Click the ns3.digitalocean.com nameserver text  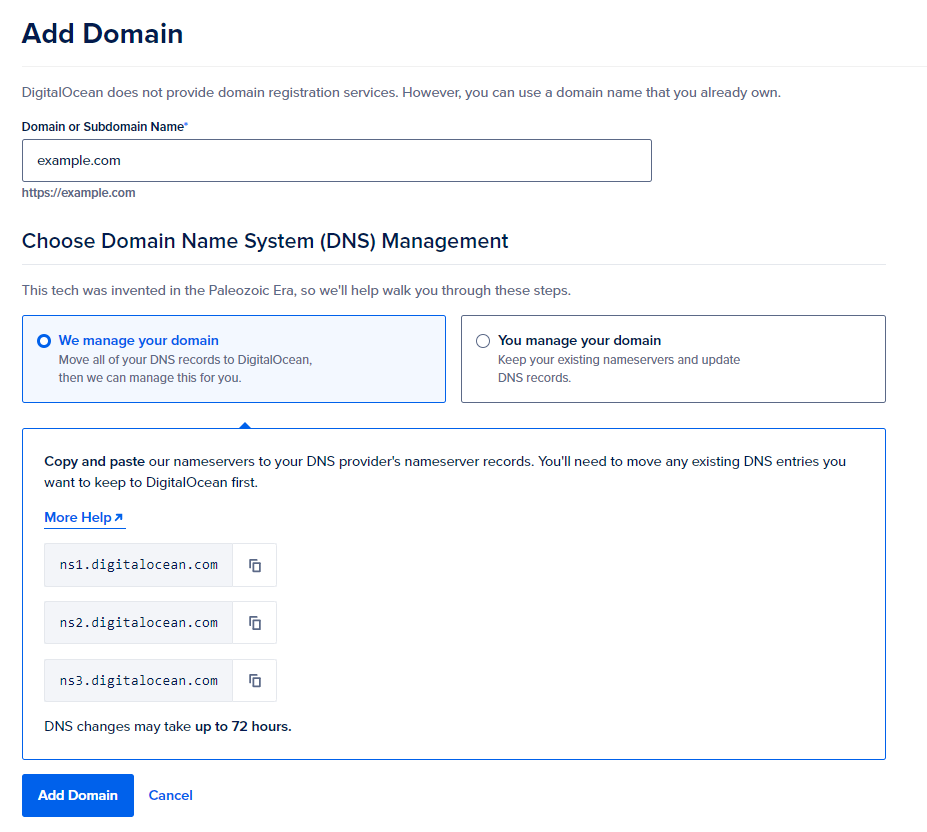pyautogui.click(x=138, y=681)
